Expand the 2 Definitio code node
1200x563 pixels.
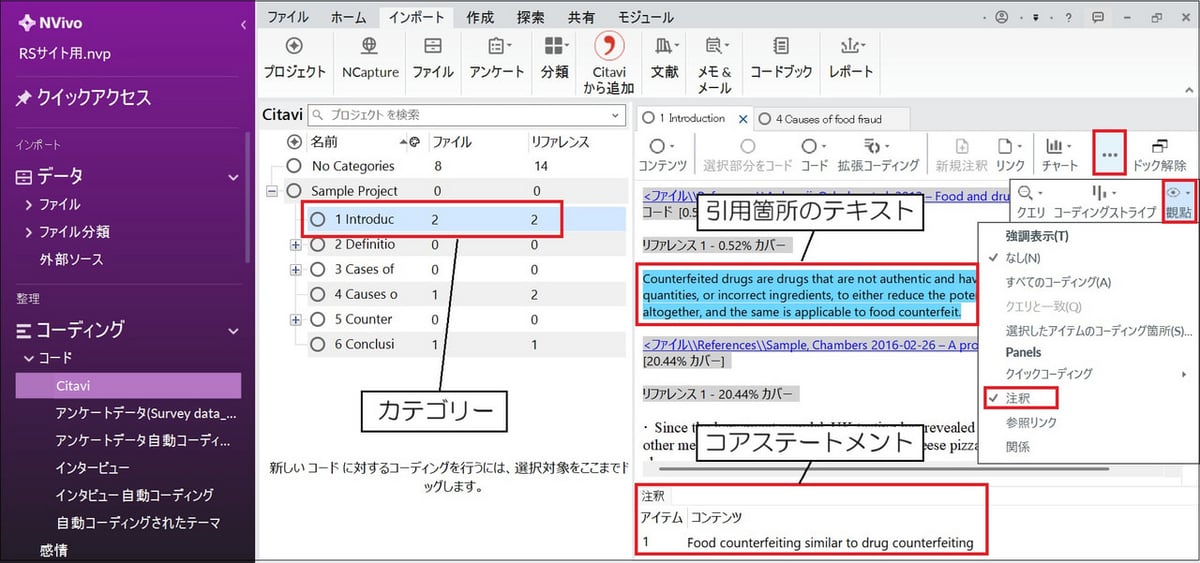pos(295,244)
